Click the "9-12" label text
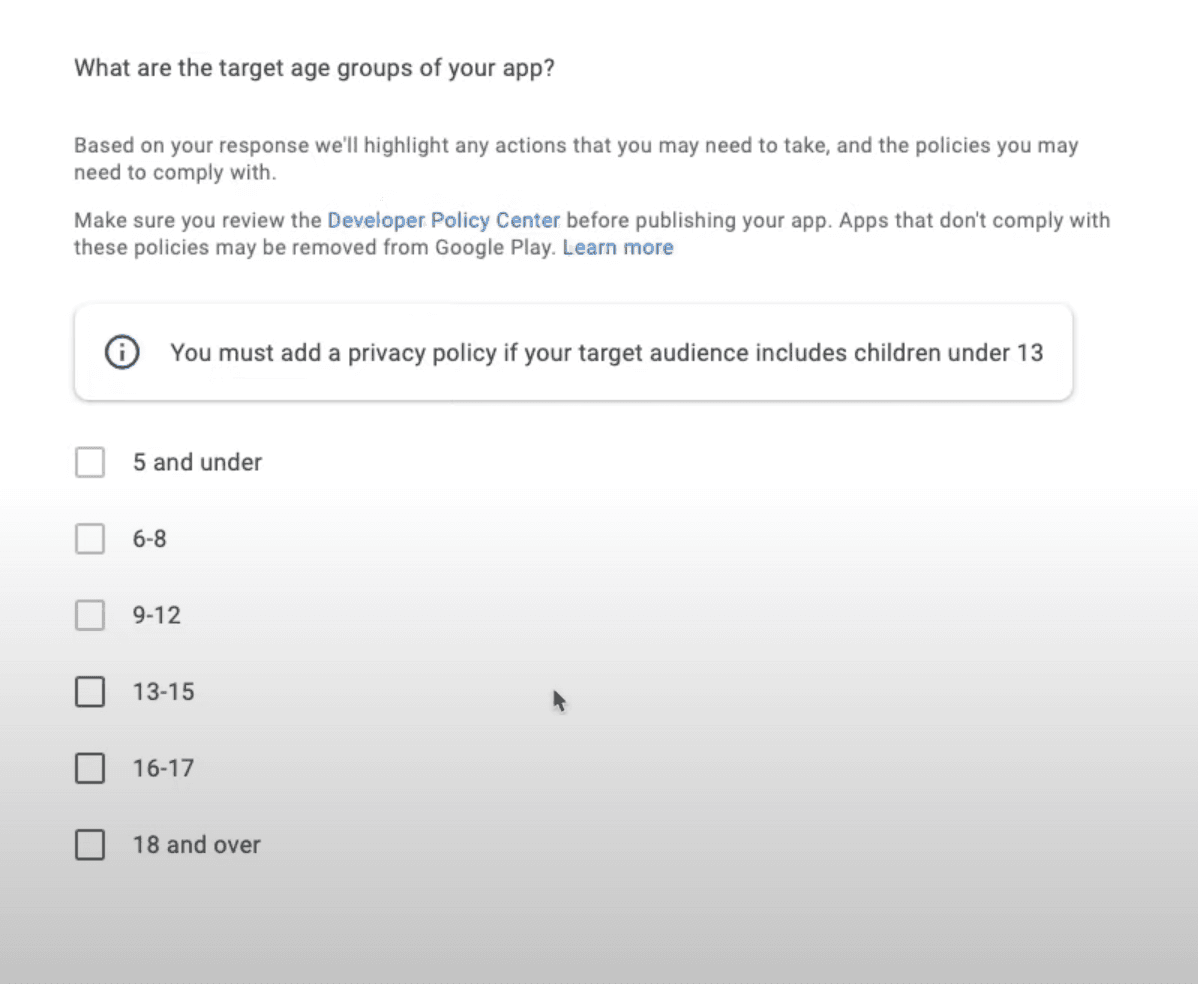Viewport: 1198px width, 984px height. click(x=157, y=615)
